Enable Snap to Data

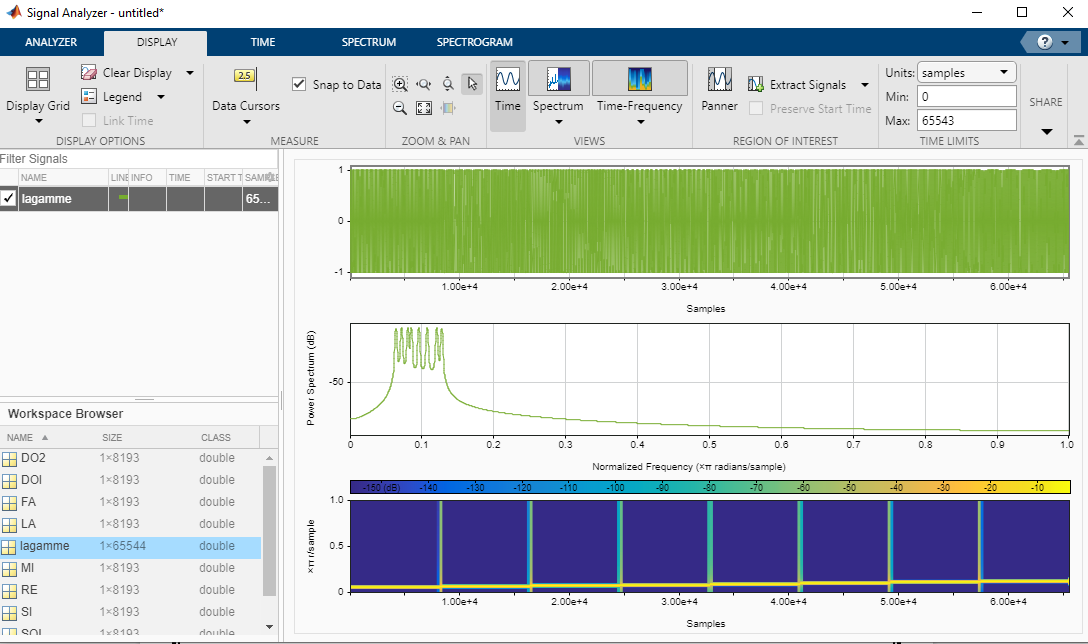tap(299, 84)
